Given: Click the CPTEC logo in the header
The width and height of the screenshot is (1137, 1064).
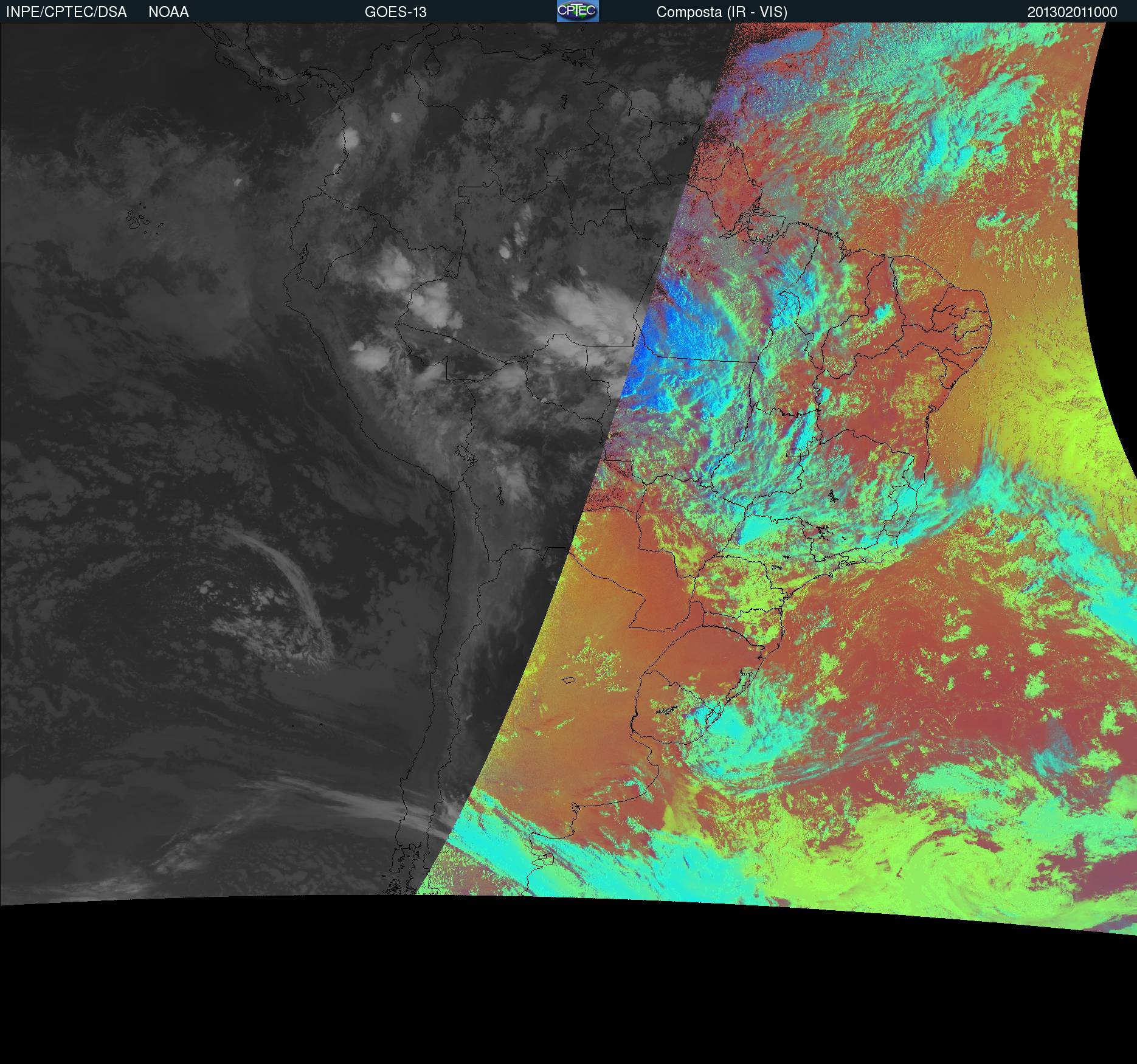Looking at the screenshot, I should pos(577,12).
